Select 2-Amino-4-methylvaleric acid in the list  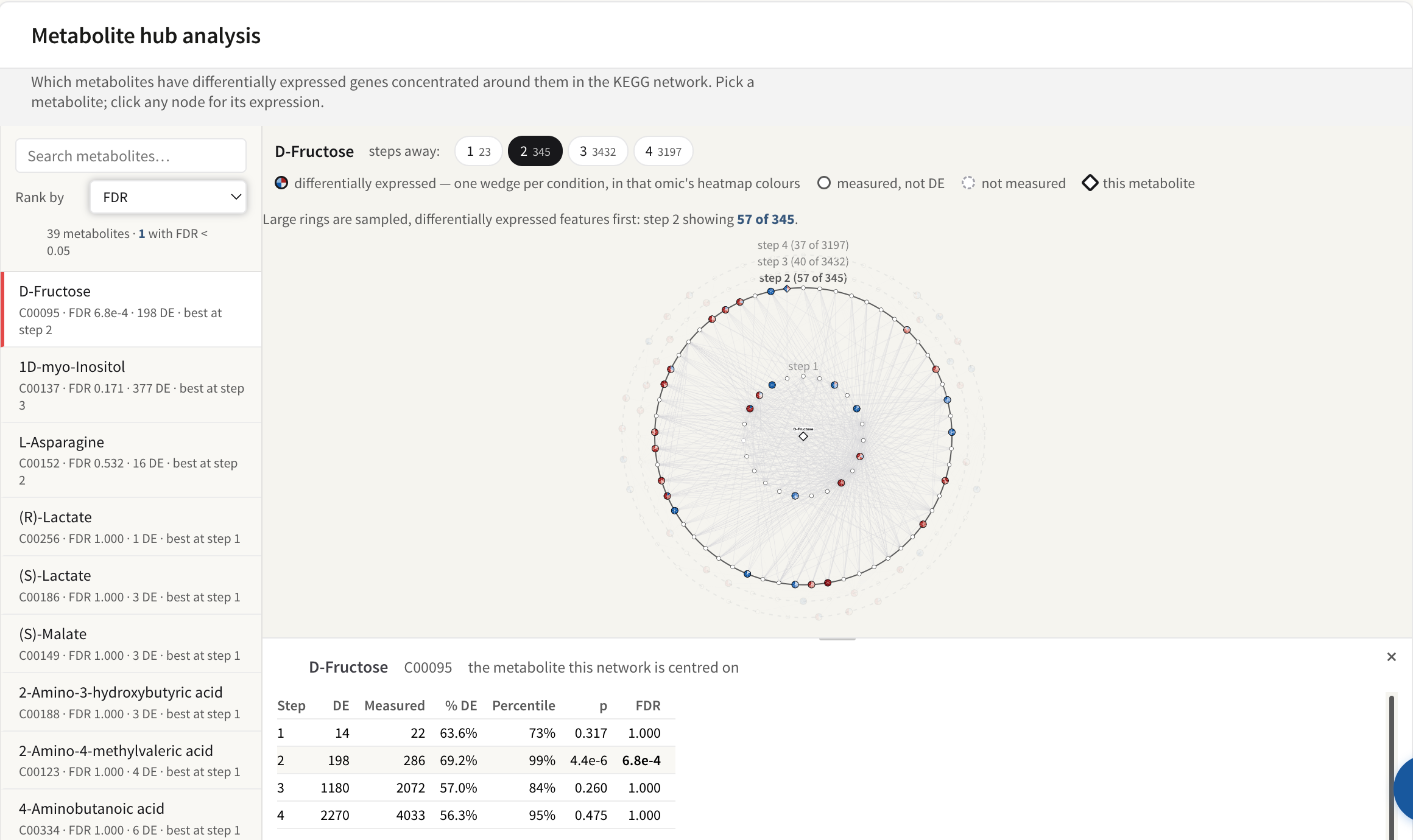tap(131, 760)
